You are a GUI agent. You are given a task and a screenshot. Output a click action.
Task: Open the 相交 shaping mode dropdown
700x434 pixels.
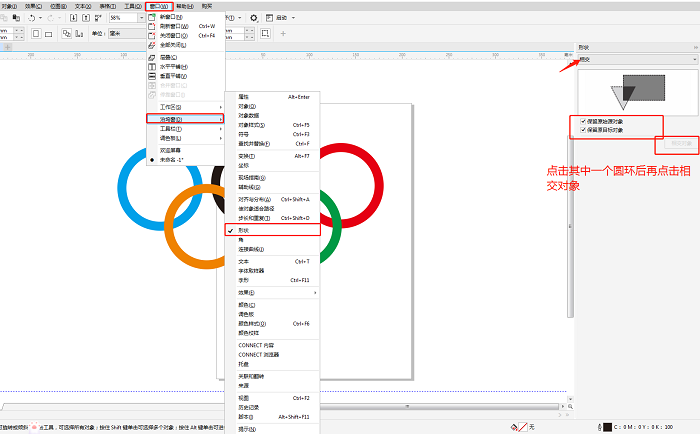[x=636, y=59]
